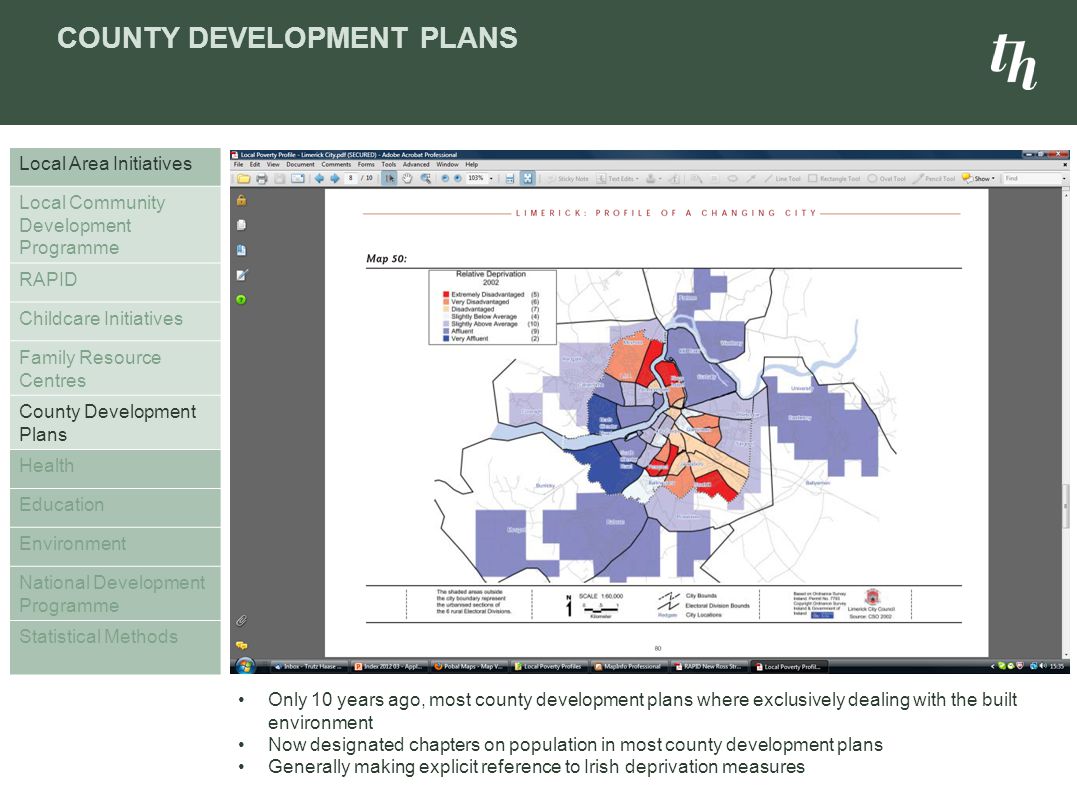Select the Sticky Note tool
The height and width of the screenshot is (793, 1077).
click(568, 179)
